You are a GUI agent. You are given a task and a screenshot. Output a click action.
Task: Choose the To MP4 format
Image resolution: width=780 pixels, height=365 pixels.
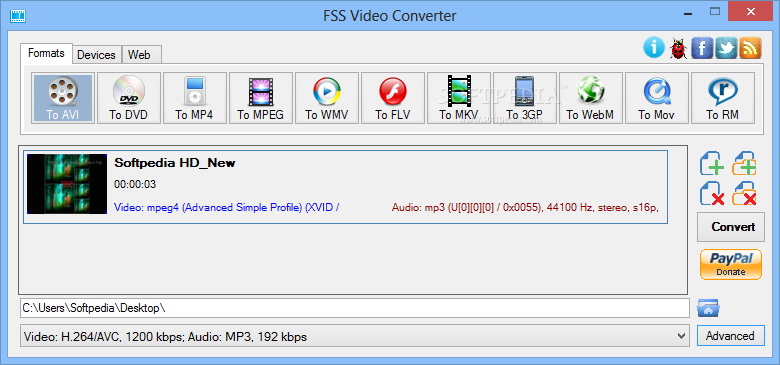[x=195, y=98]
